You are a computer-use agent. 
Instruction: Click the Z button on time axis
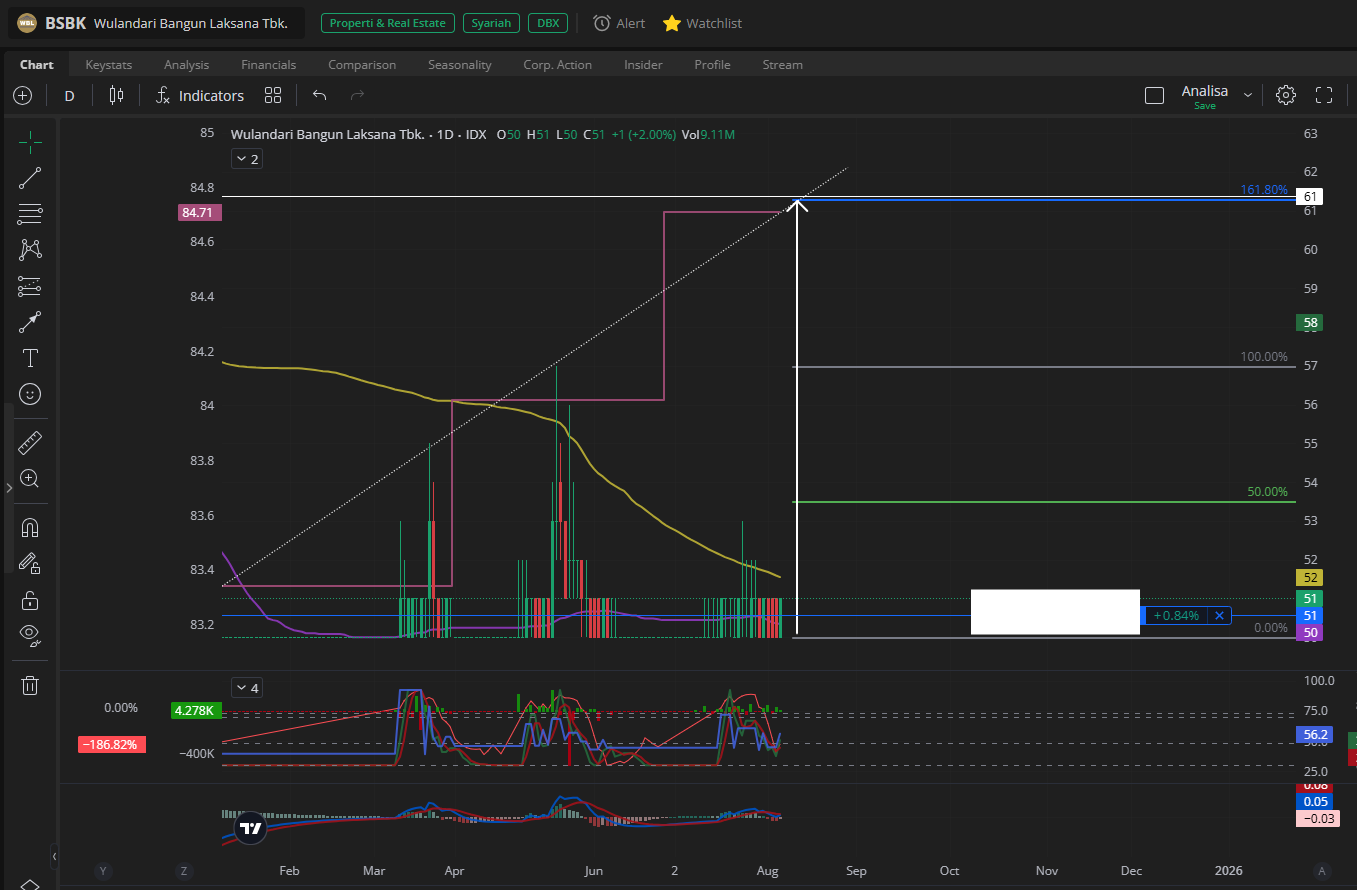tap(182, 871)
